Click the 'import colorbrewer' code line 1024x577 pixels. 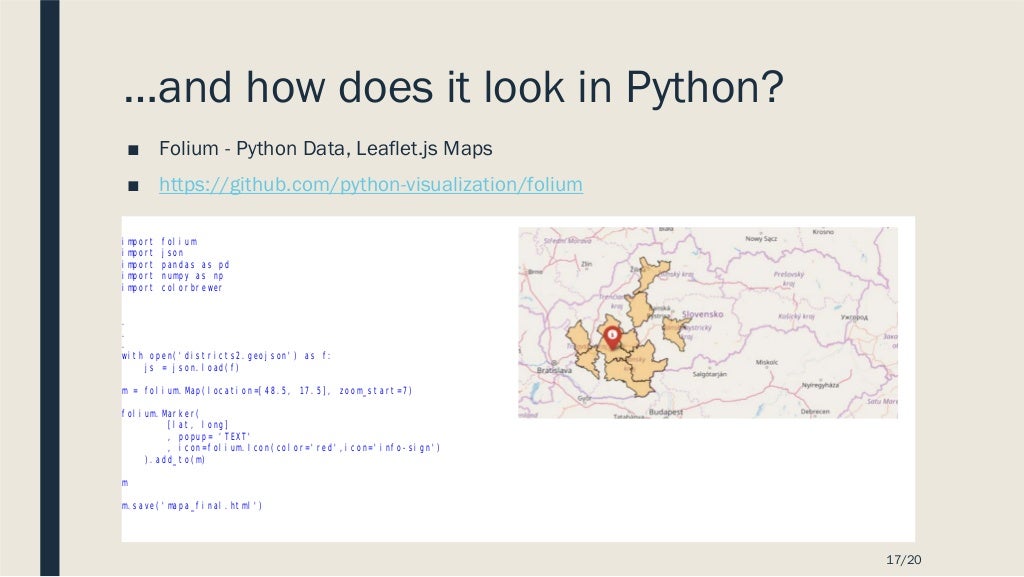click(172, 288)
